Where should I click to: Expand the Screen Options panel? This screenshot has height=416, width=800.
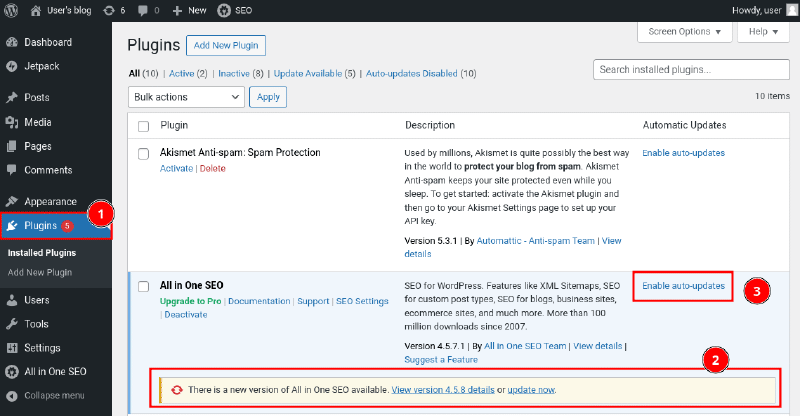(x=684, y=32)
